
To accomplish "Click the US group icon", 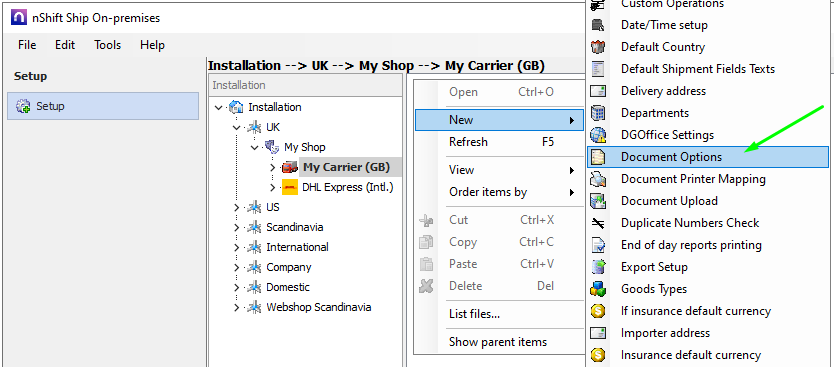I will (254, 207).
